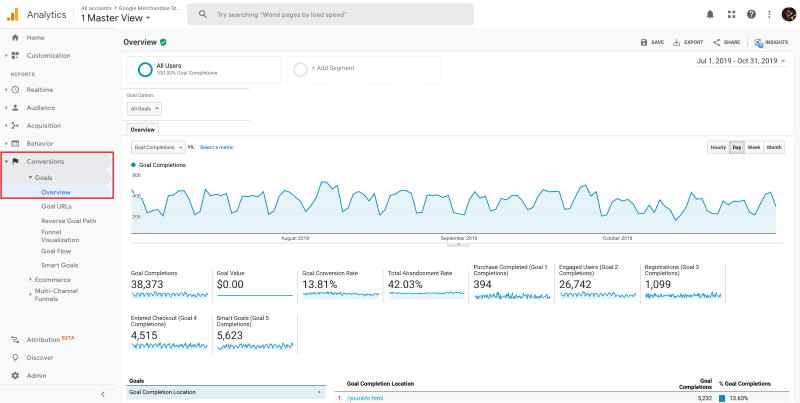Click the help question mark icon
800x403 pixels.
751,14
